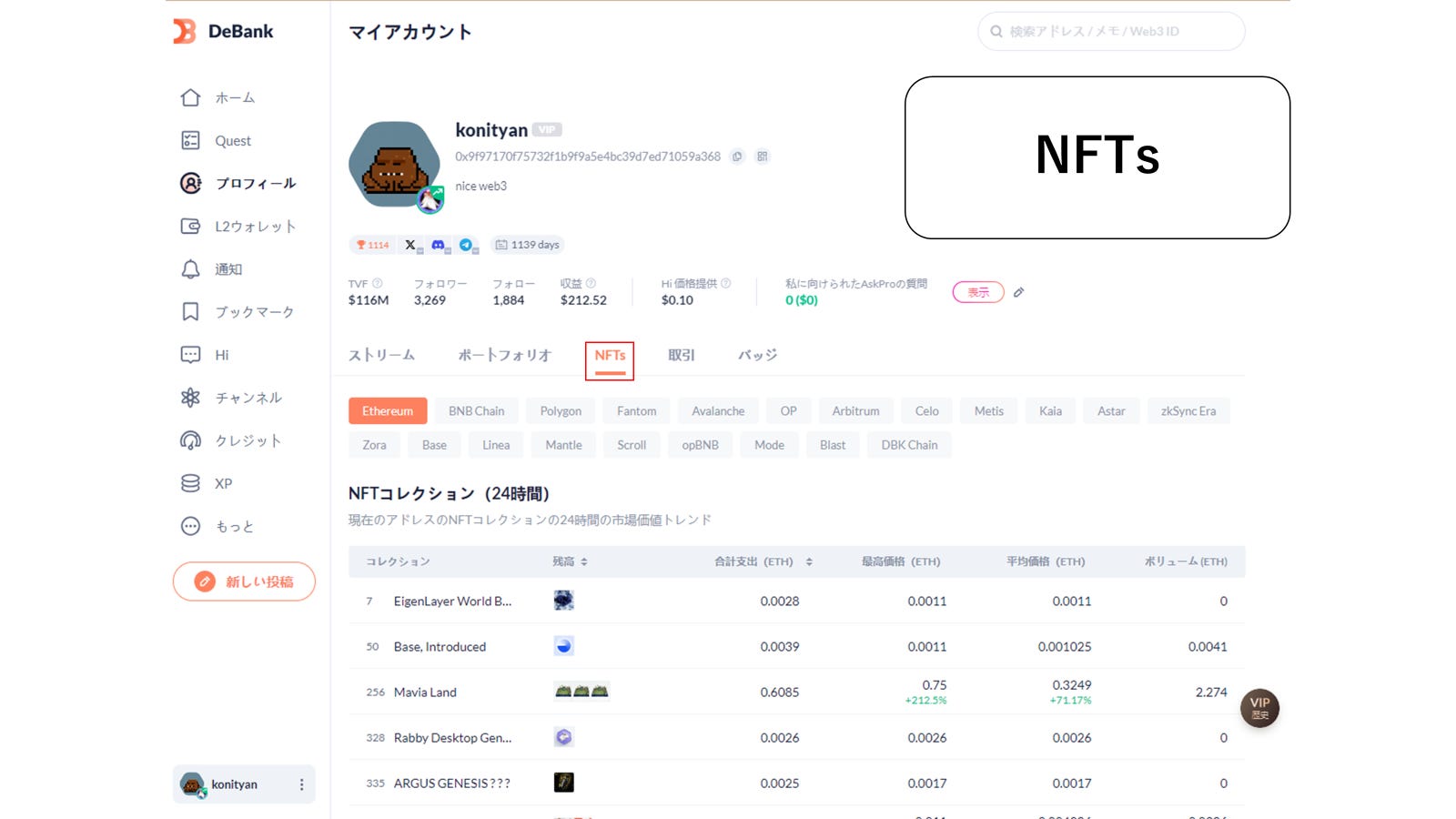Image resolution: width=1456 pixels, height=819 pixels.
Task: Click the ARGUS GENESIS ??? collection name
Action: [451, 784]
